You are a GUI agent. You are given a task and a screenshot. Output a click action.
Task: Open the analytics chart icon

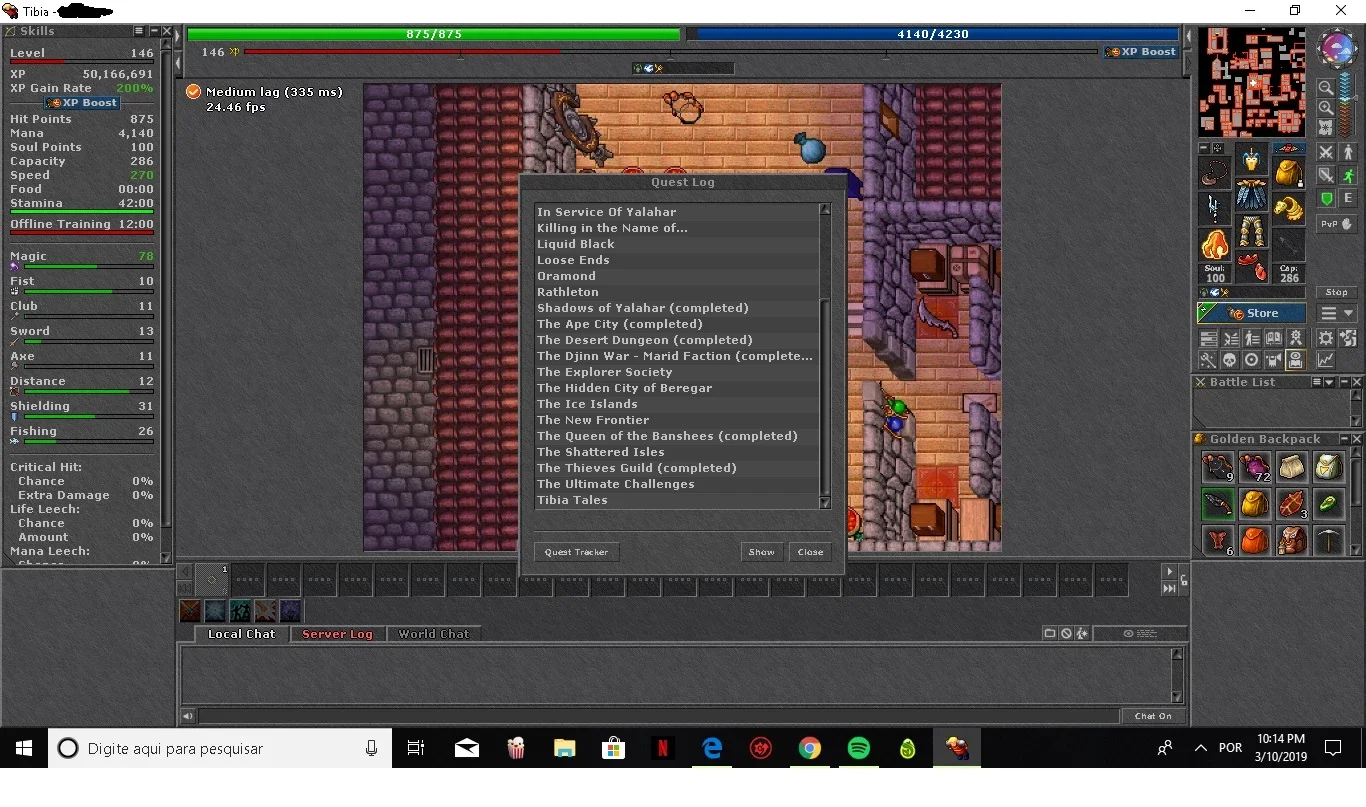[1325, 360]
